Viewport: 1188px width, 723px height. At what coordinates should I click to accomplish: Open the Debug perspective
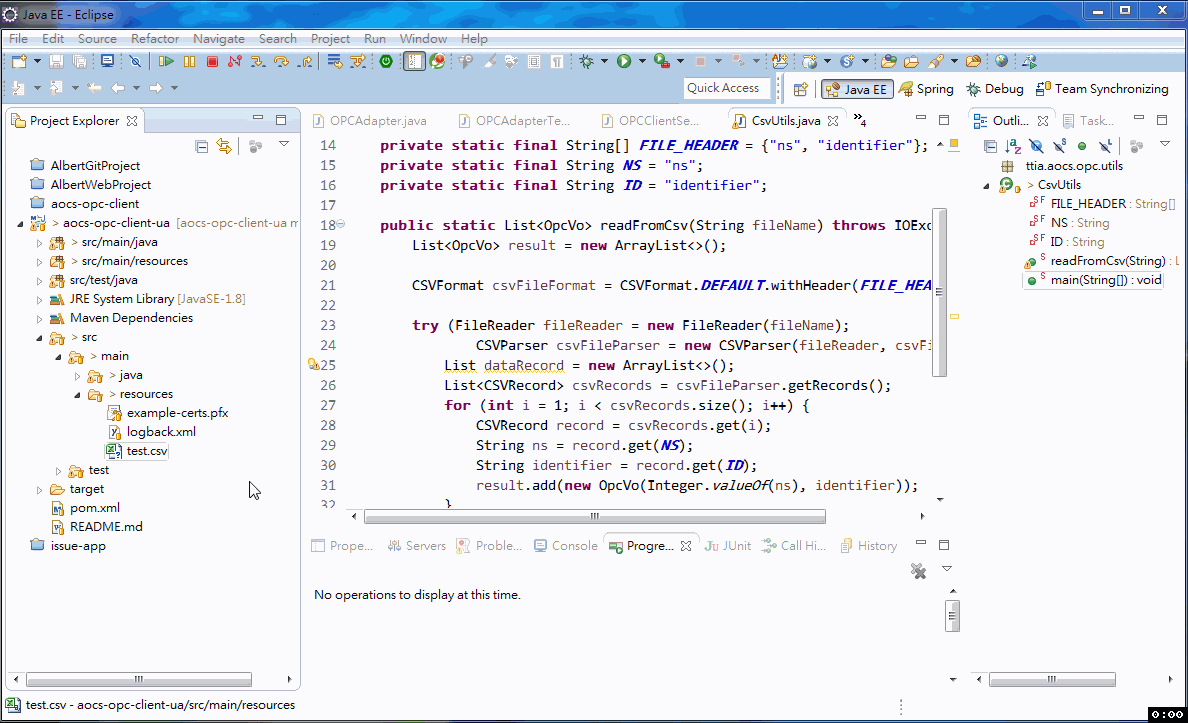click(994, 88)
